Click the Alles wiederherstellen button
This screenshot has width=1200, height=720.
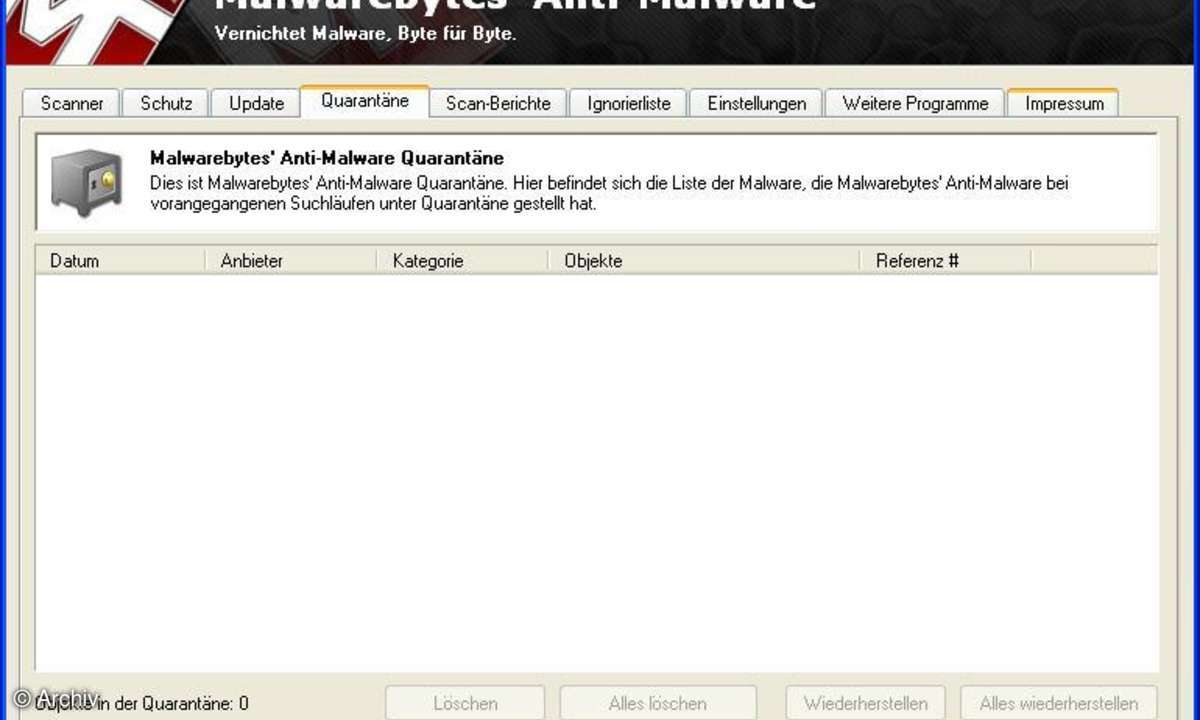(x=1058, y=703)
